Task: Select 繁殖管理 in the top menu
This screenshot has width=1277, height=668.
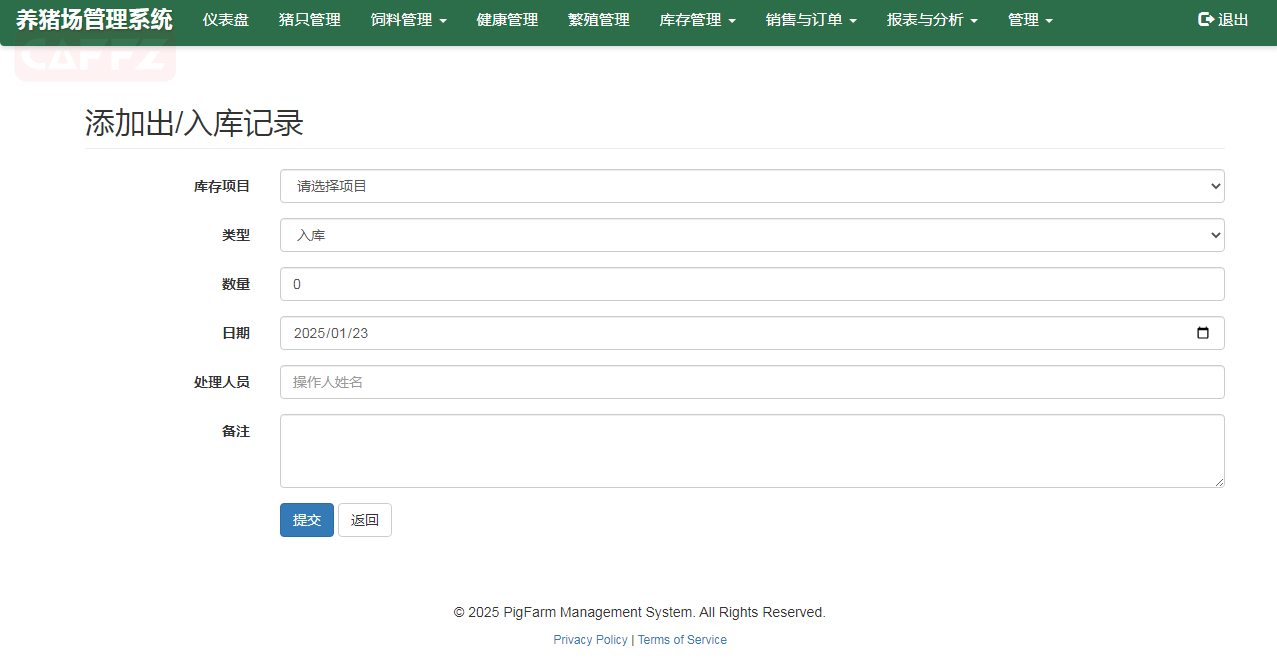Action: 599,20
